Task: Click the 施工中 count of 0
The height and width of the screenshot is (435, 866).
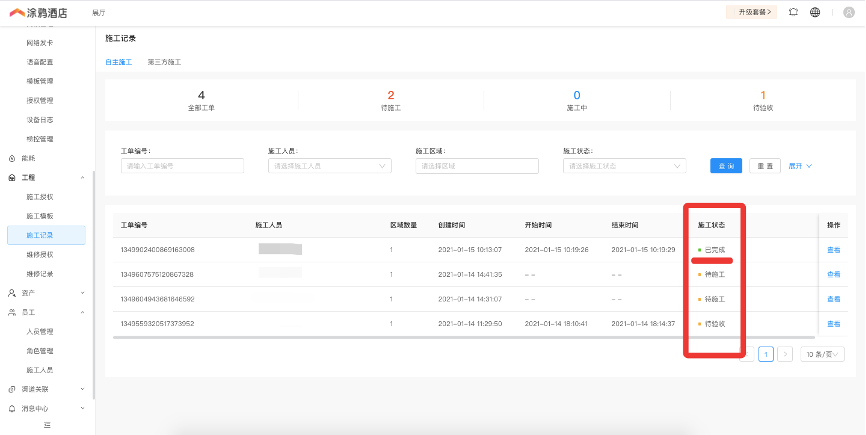Action: coord(577,96)
